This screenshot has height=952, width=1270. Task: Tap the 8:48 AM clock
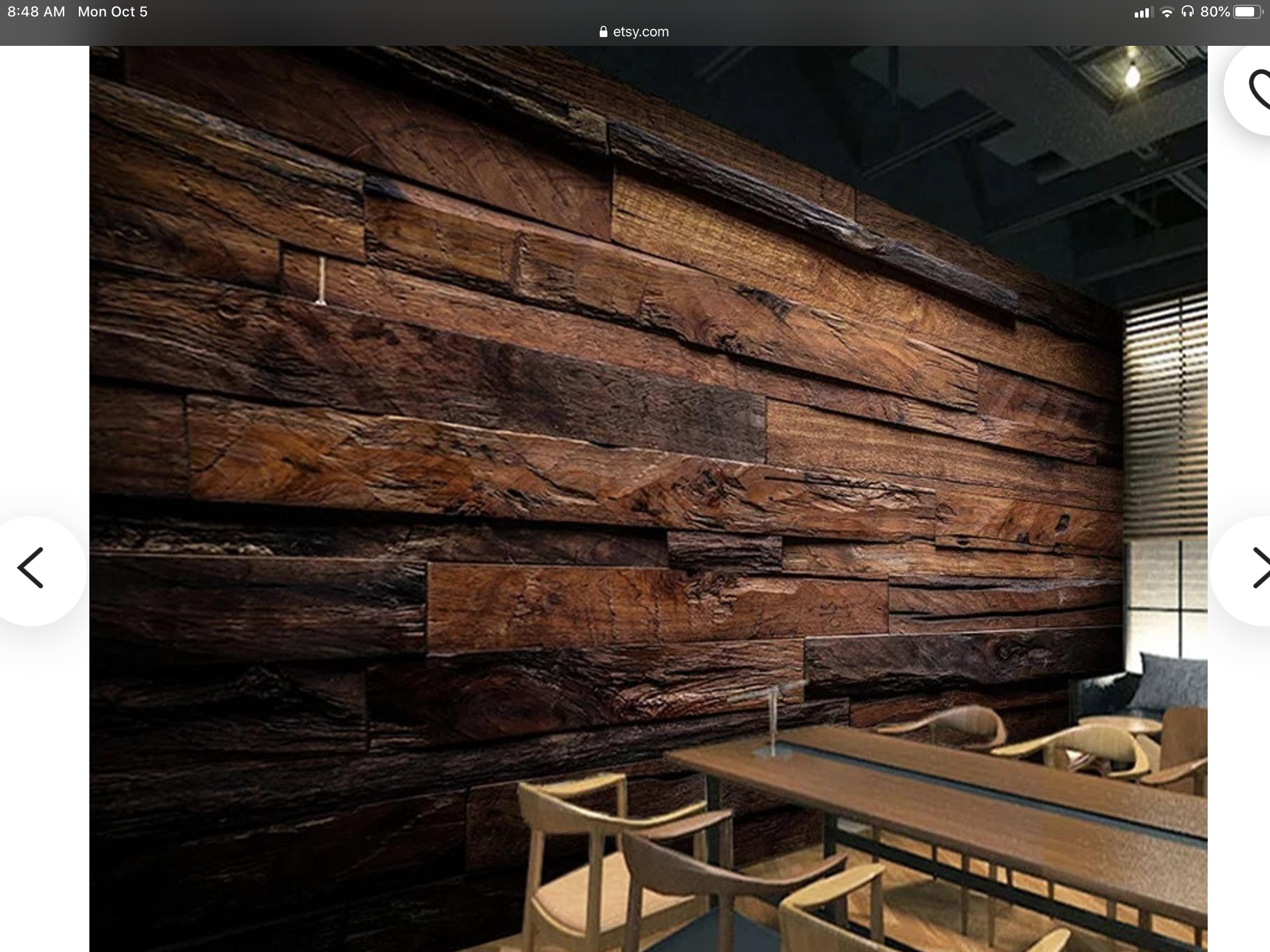pyautogui.click(x=36, y=12)
